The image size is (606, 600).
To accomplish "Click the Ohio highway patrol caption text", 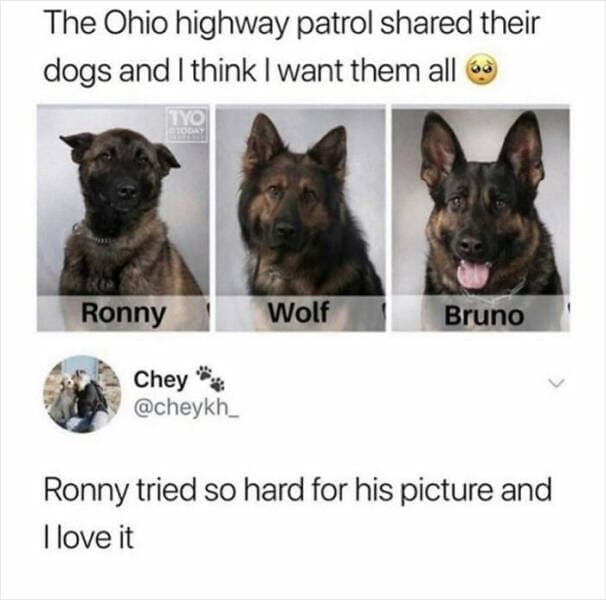I will click(x=291, y=47).
